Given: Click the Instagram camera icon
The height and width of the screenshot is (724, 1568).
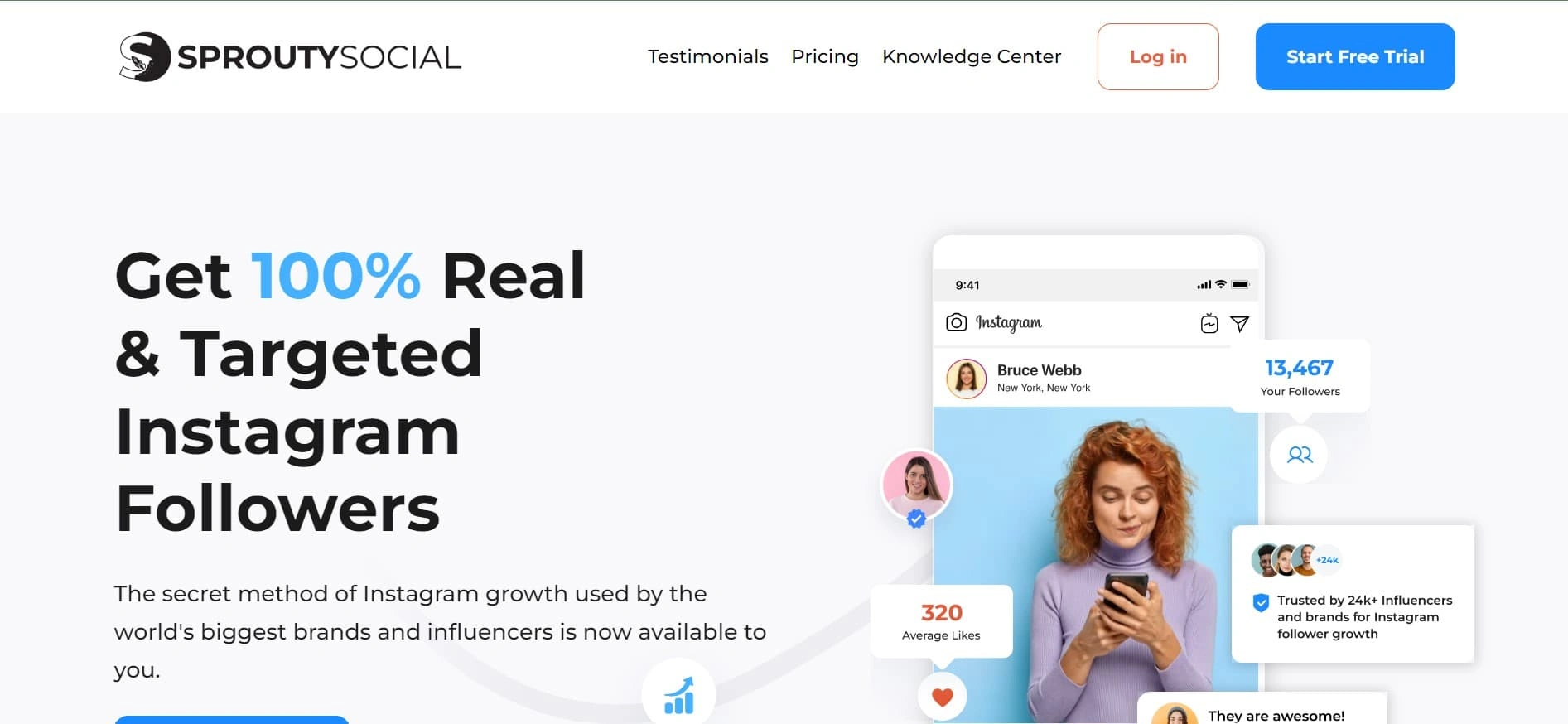Looking at the screenshot, I should coord(956,322).
